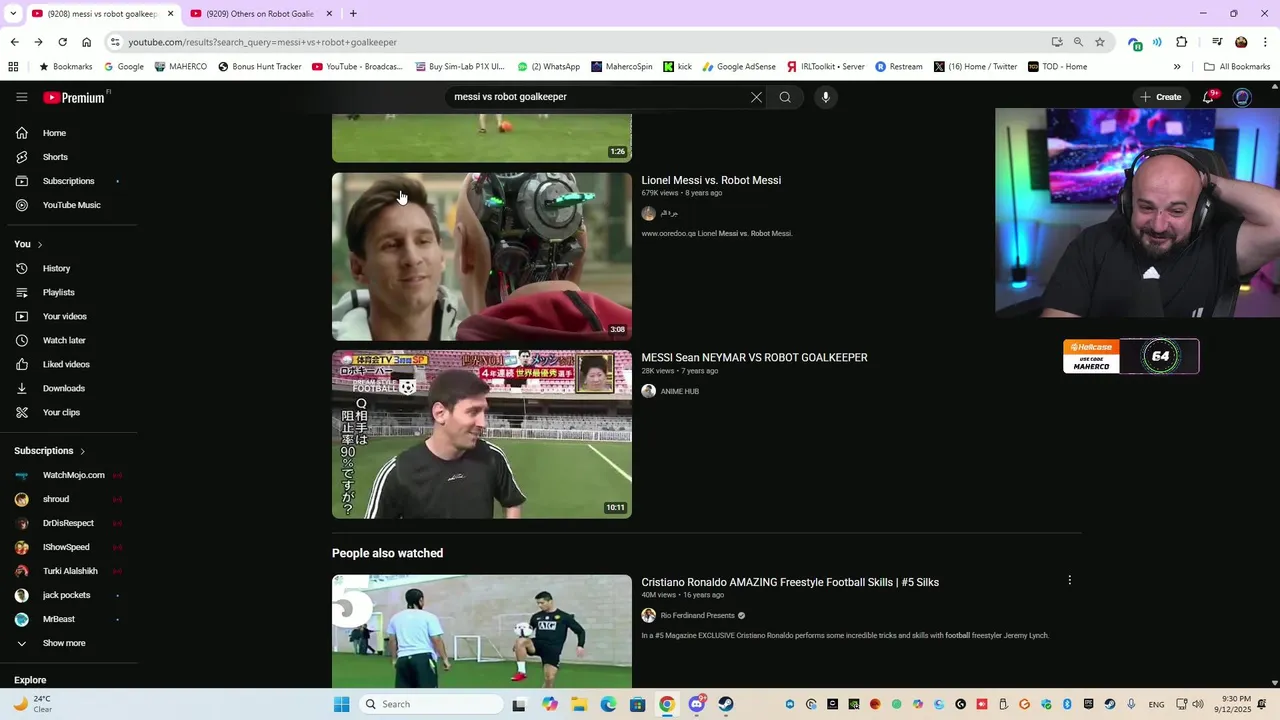Open the MAHERCO bookmark
This screenshot has width=1280, height=720.
(181, 67)
